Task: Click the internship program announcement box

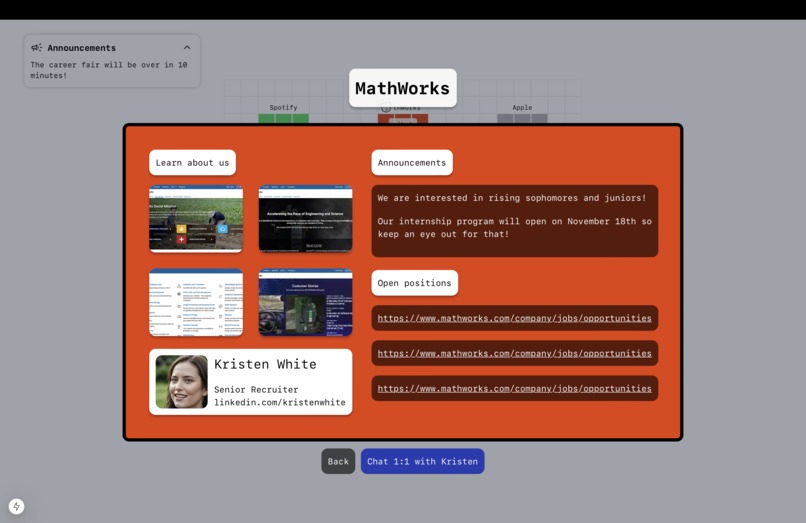Action: pos(515,221)
